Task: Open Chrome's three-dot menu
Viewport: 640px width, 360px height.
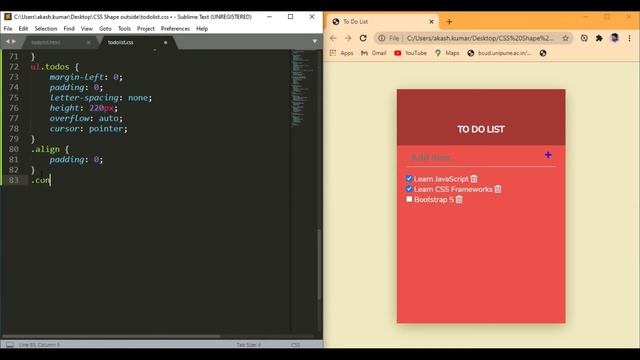Action: tap(629, 38)
